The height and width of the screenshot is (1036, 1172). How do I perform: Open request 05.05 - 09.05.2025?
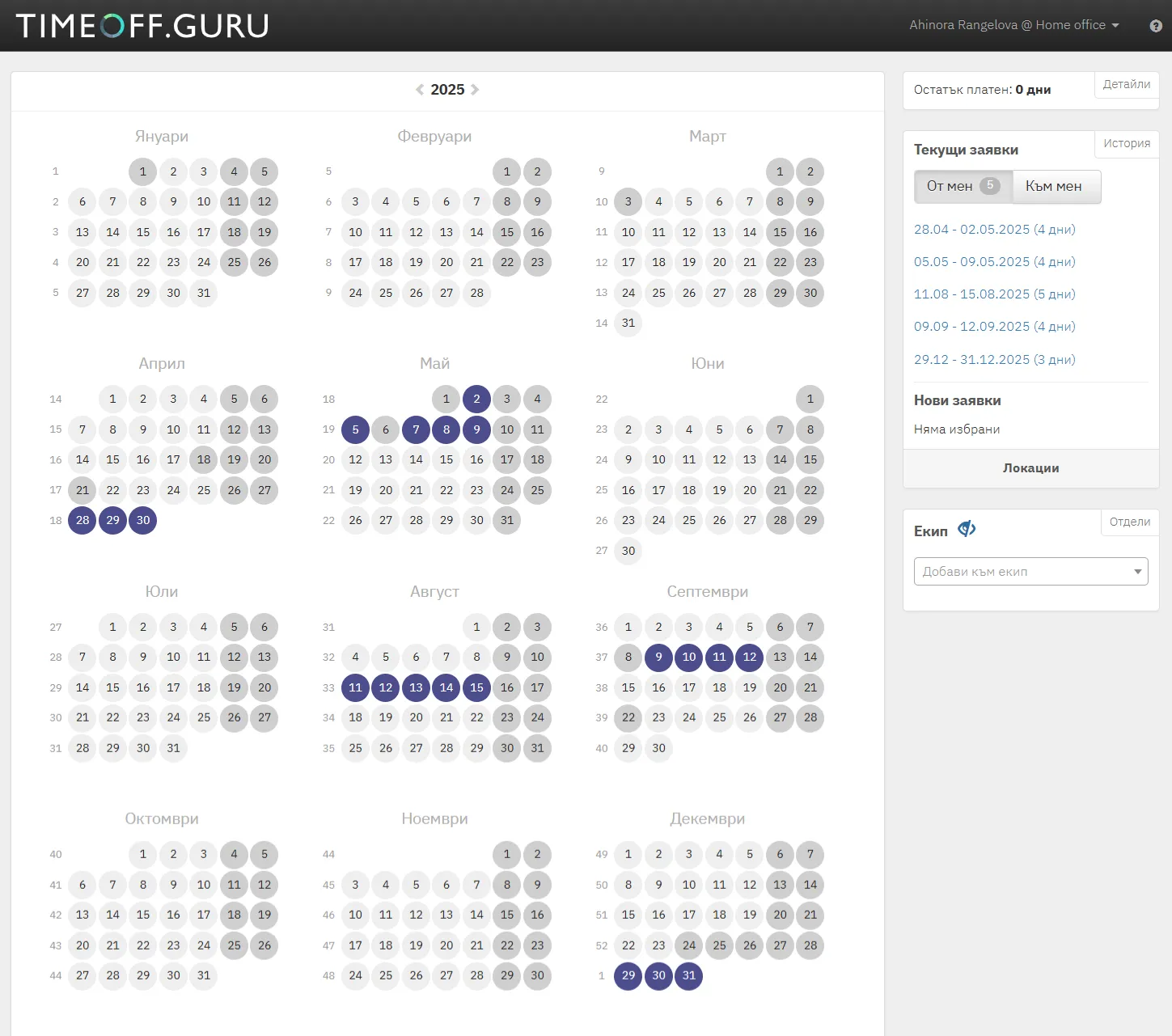(995, 262)
